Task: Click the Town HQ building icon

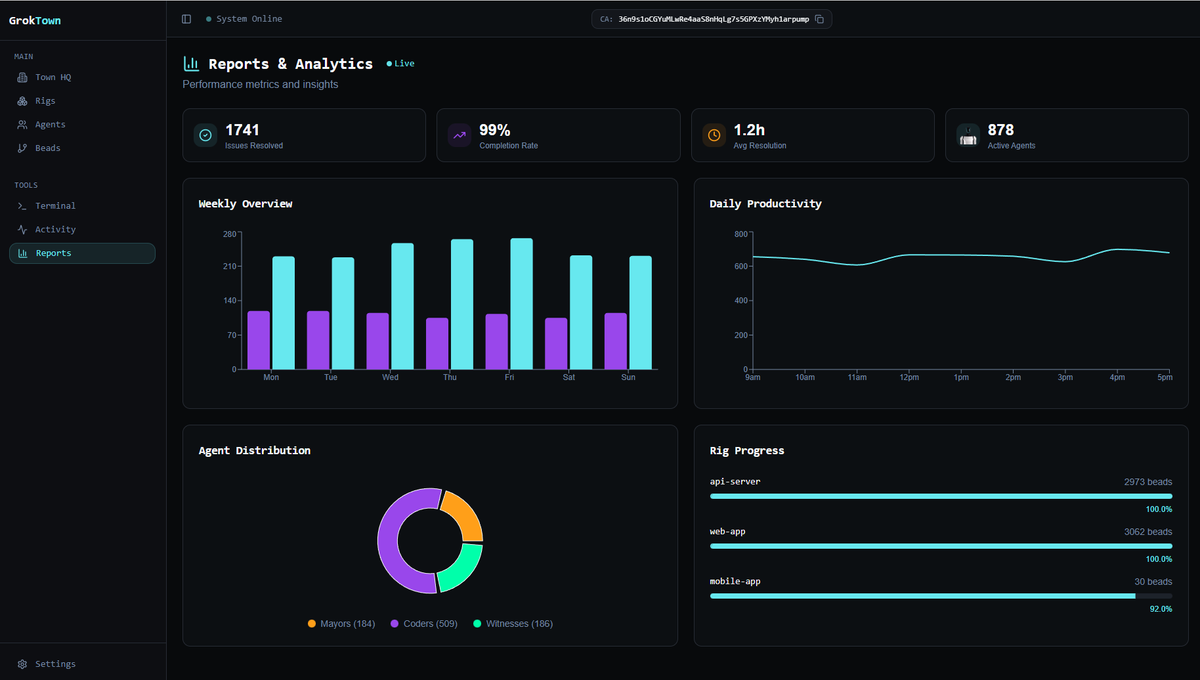Action: coord(23,77)
